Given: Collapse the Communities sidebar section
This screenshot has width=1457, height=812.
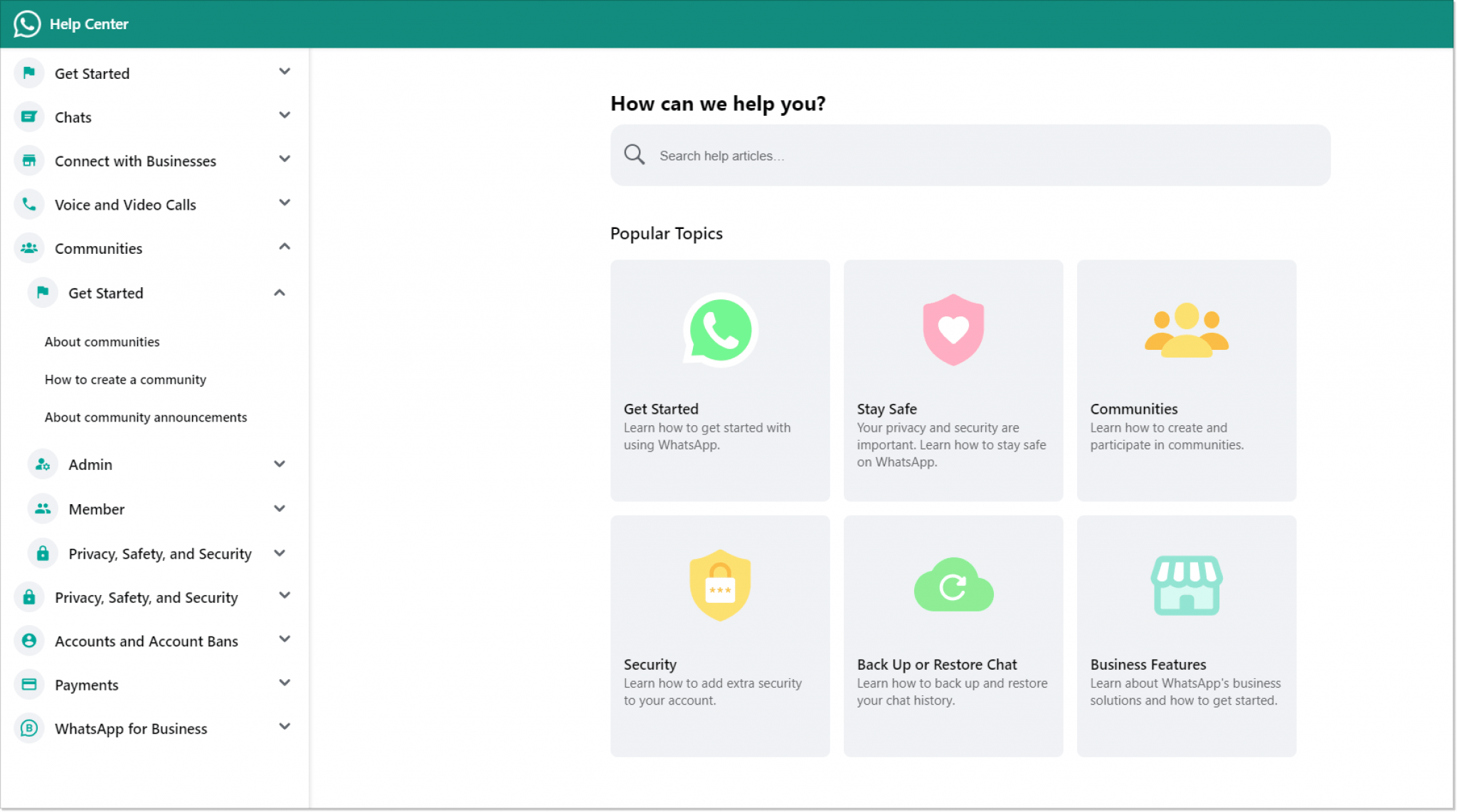Looking at the screenshot, I should 284,248.
